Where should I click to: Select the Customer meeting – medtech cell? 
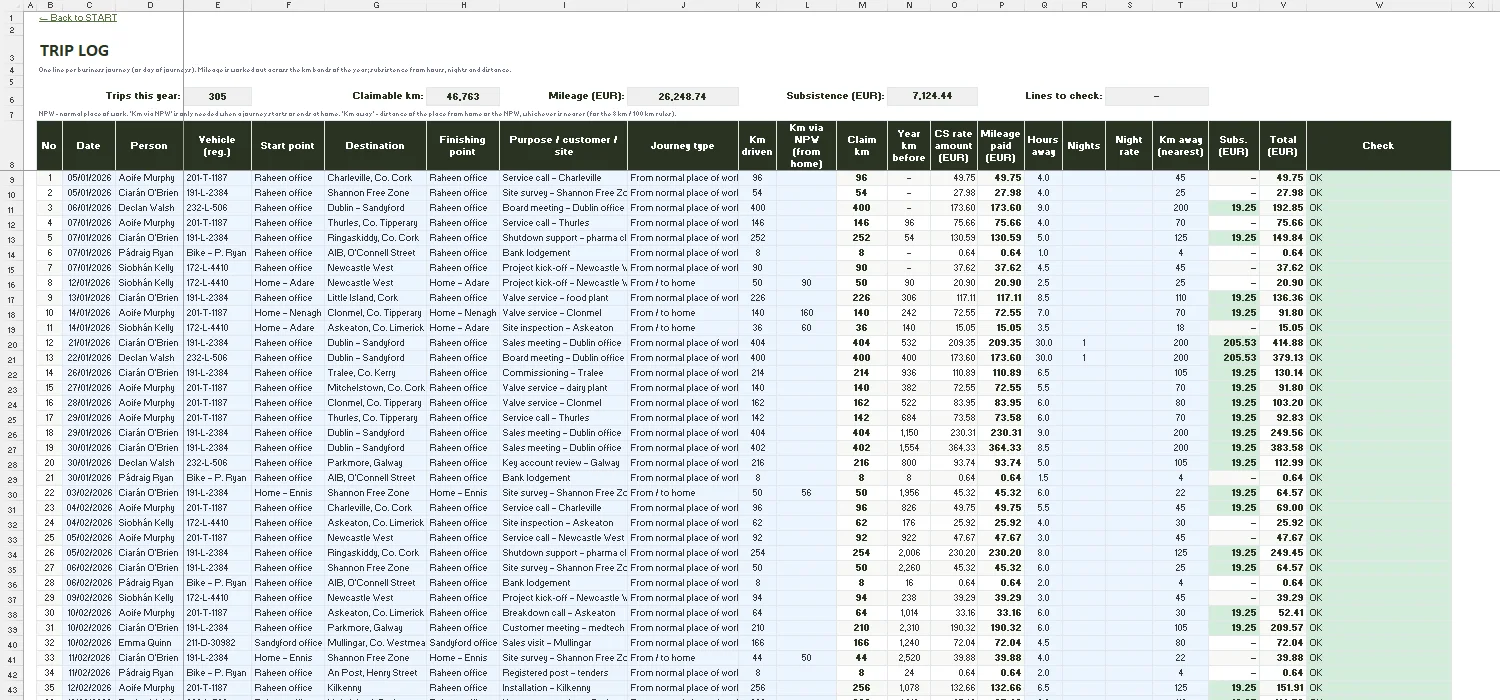(563, 628)
